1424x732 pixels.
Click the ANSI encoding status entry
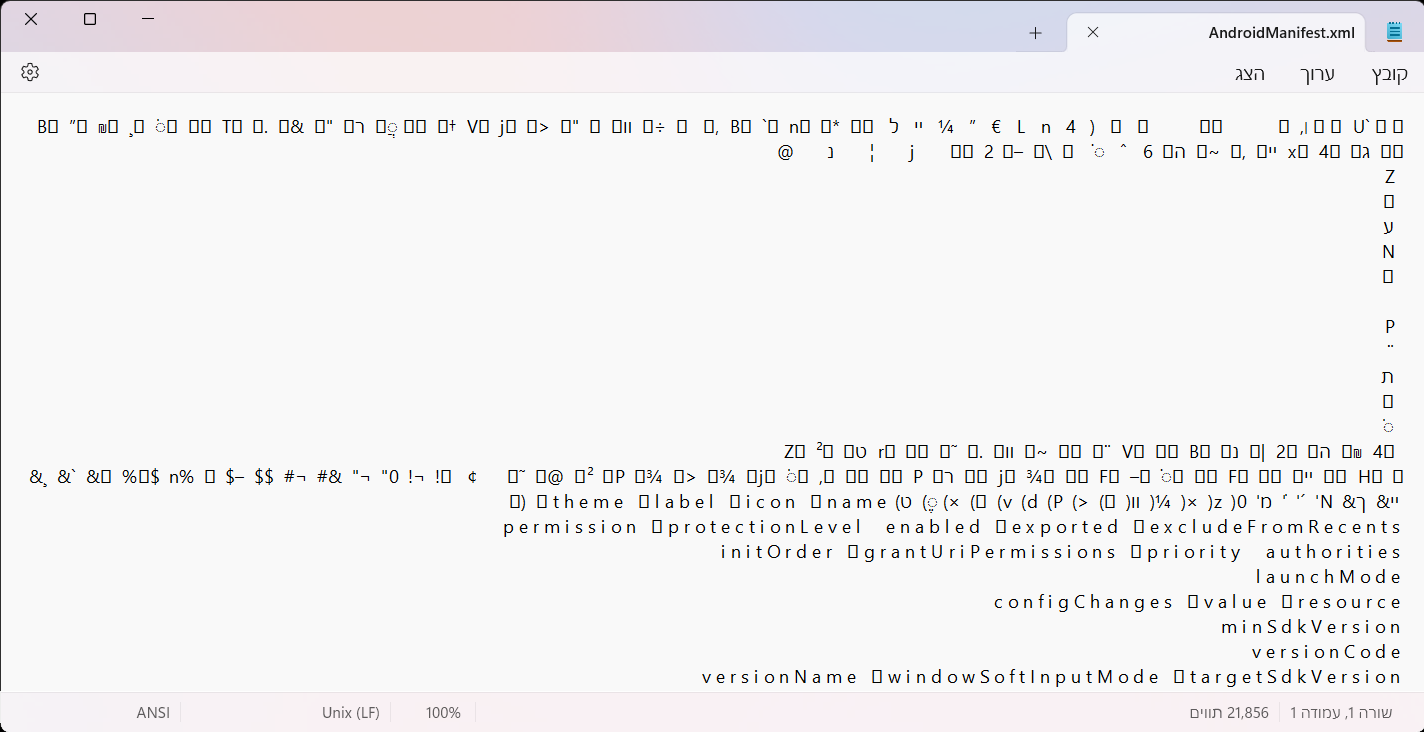(153, 713)
